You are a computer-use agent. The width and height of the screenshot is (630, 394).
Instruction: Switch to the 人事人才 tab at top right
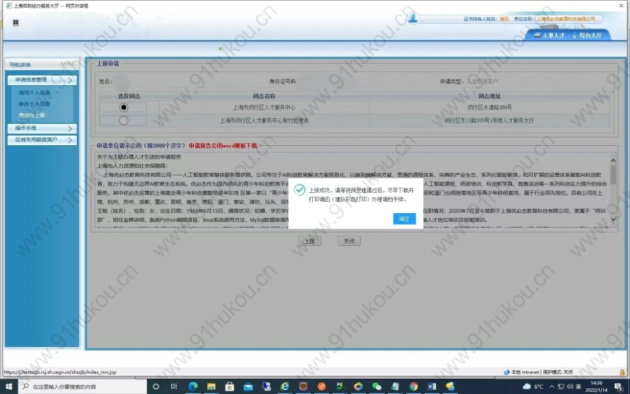tap(549, 35)
